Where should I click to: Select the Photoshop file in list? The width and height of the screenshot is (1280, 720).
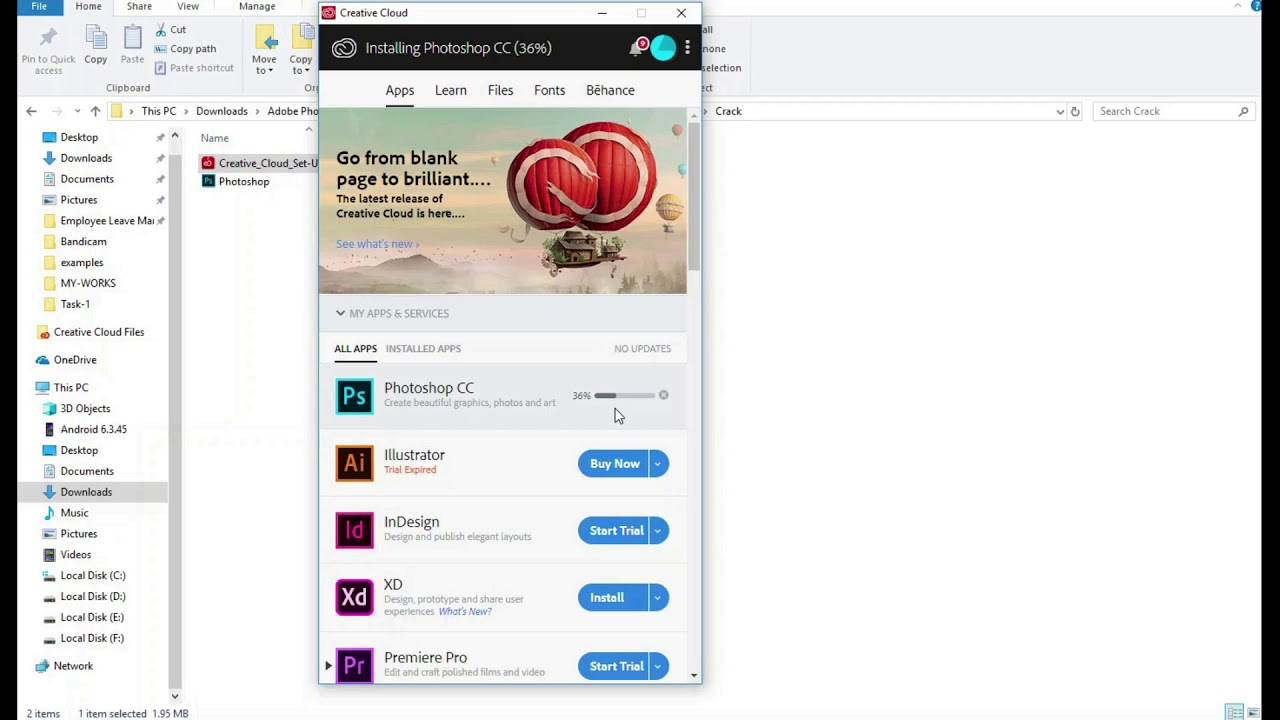244,181
